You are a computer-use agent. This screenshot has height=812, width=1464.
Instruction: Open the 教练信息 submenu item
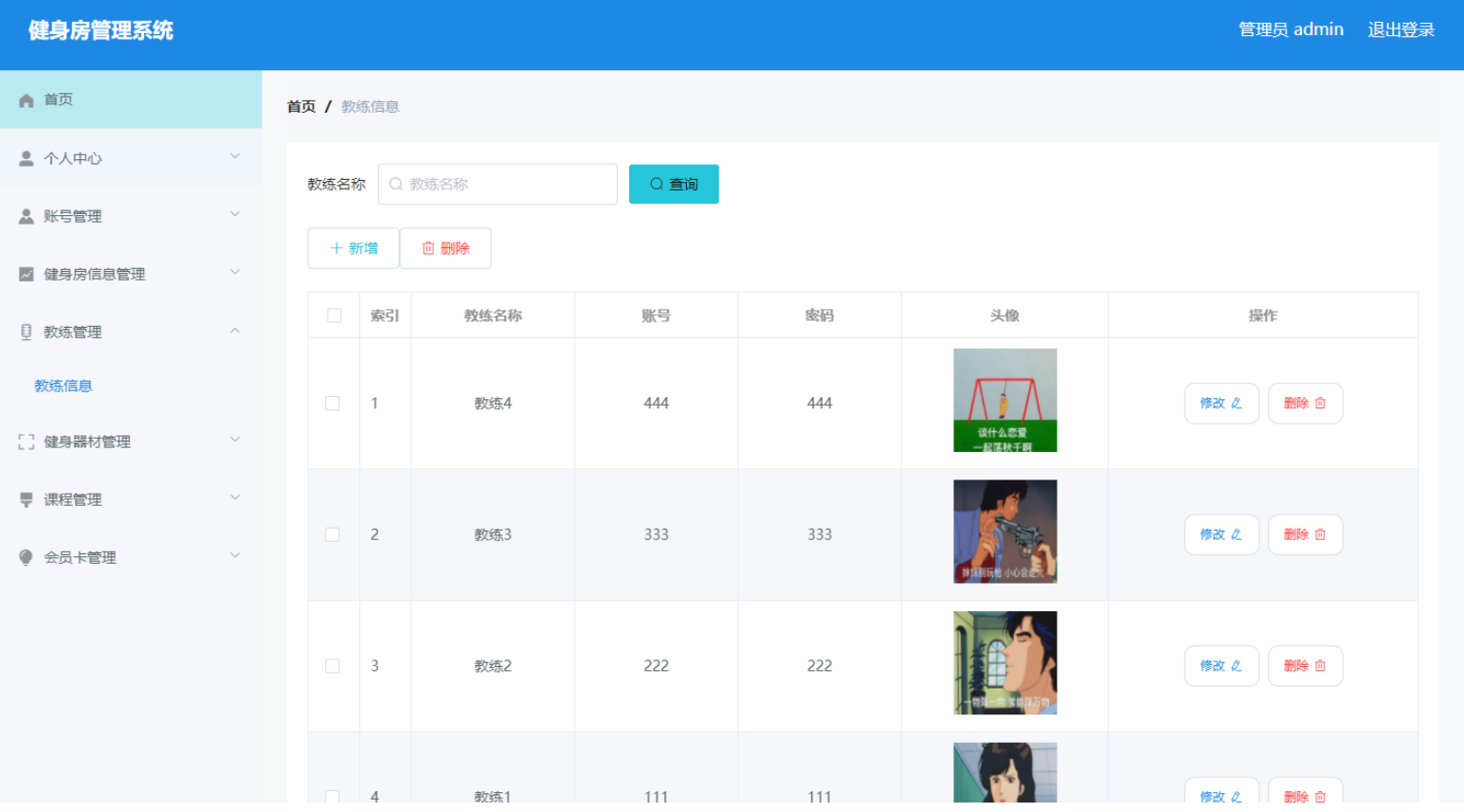[x=63, y=387]
